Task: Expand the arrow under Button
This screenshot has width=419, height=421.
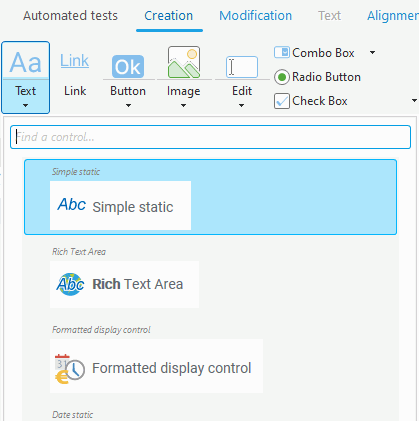Action: (x=128, y=106)
